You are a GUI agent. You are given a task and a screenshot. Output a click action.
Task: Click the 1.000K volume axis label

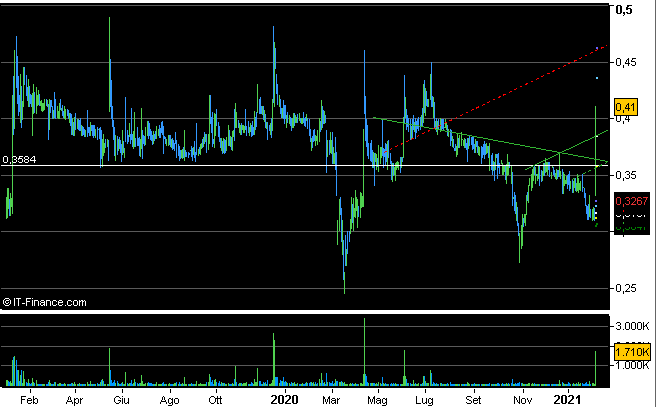point(632,367)
